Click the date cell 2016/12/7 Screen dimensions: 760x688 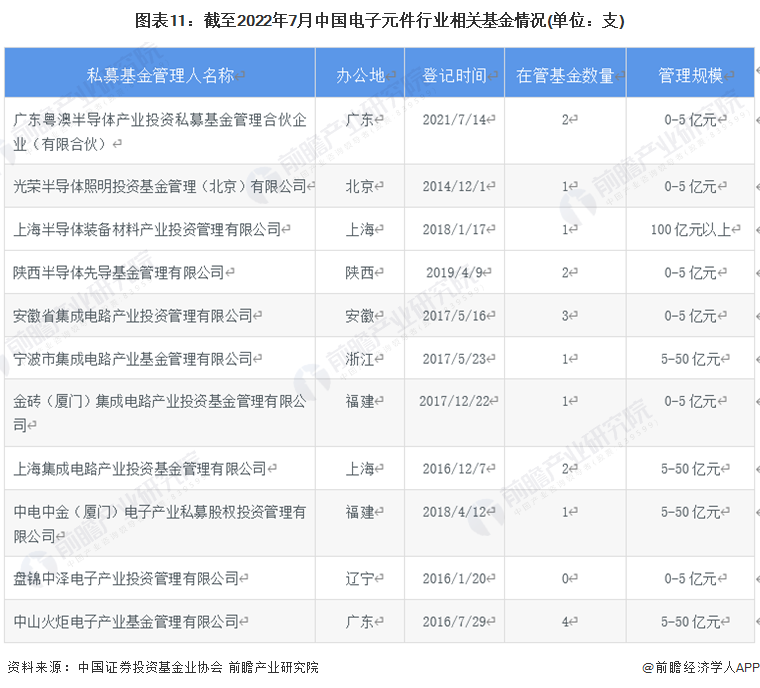(454, 468)
